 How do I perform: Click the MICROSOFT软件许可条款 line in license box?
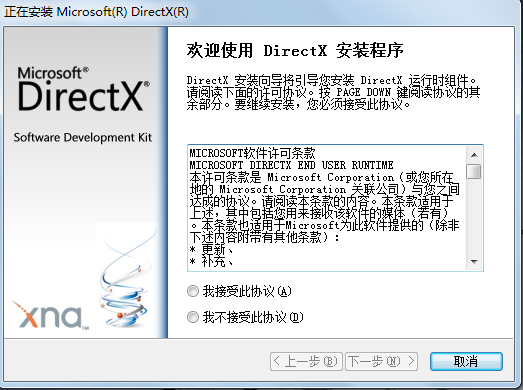tap(252, 153)
